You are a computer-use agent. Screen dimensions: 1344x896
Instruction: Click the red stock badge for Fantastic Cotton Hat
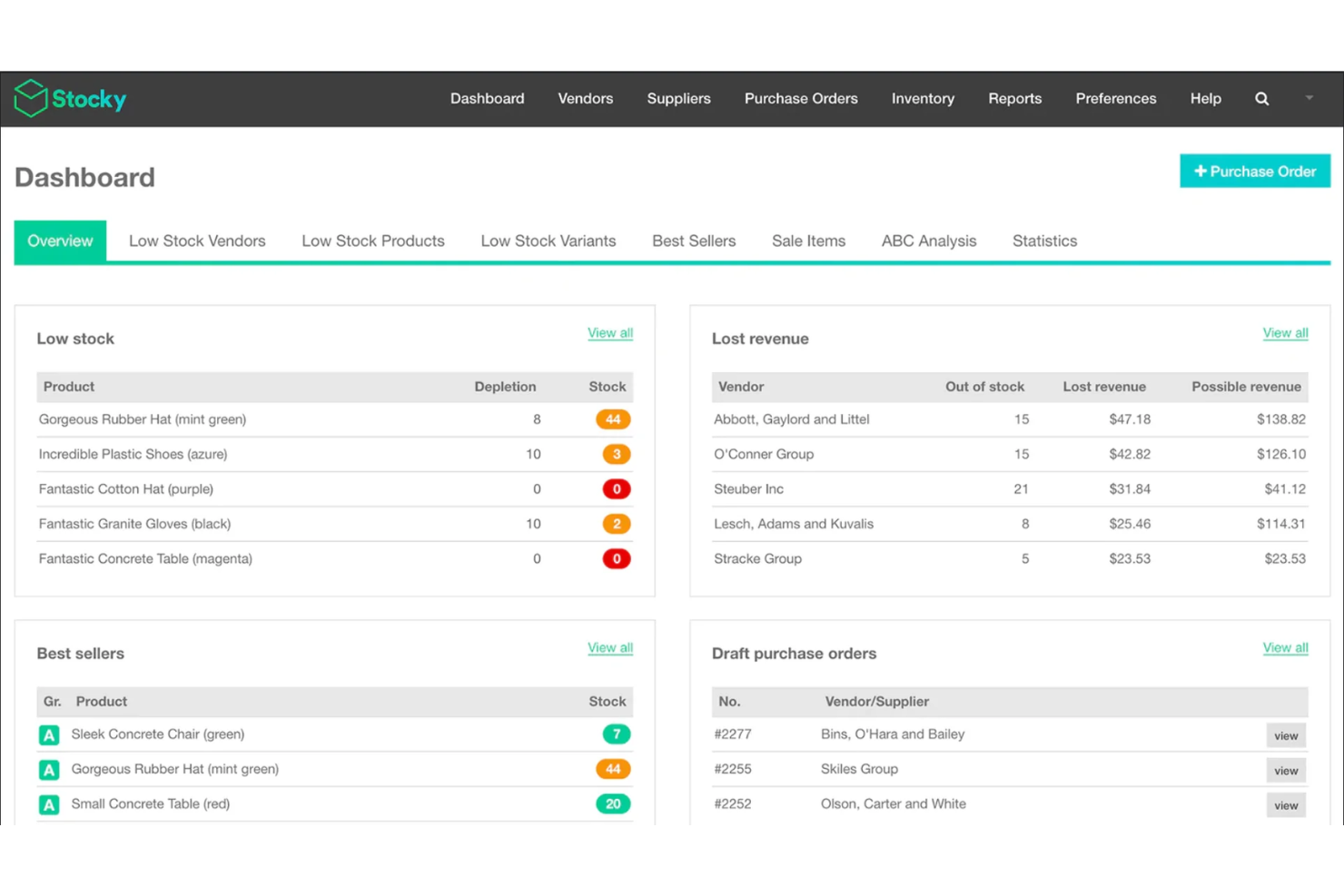coord(616,488)
